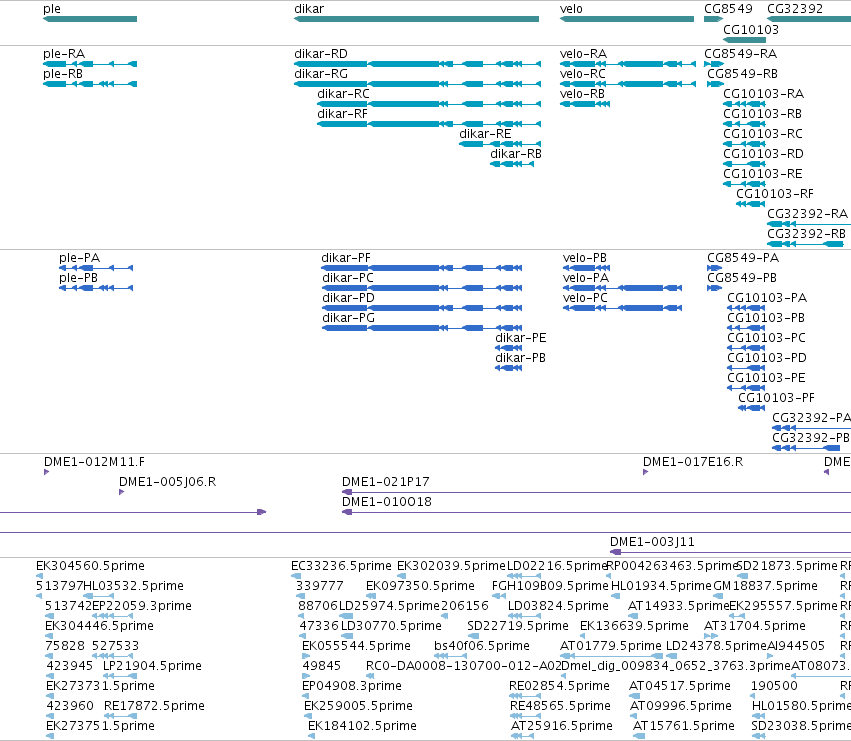Open EST EP22059.3prime
This screenshot has width=851, height=741.
142,606
